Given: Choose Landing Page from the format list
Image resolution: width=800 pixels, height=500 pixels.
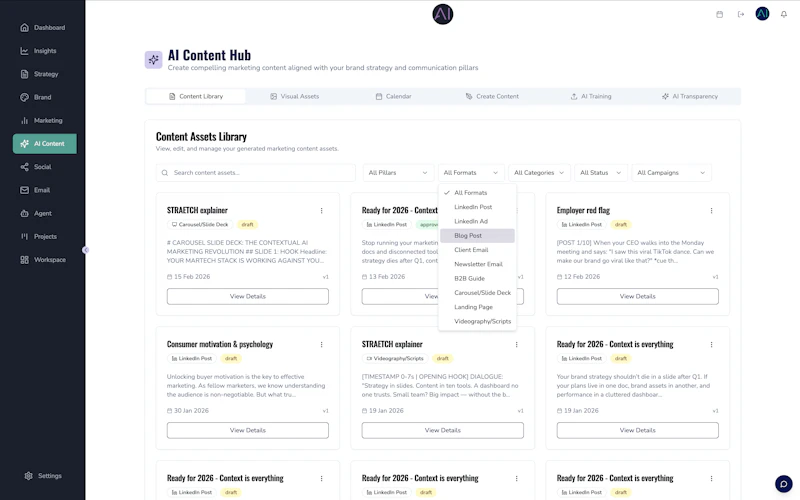Looking at the screenshot, I should (477, 307).
